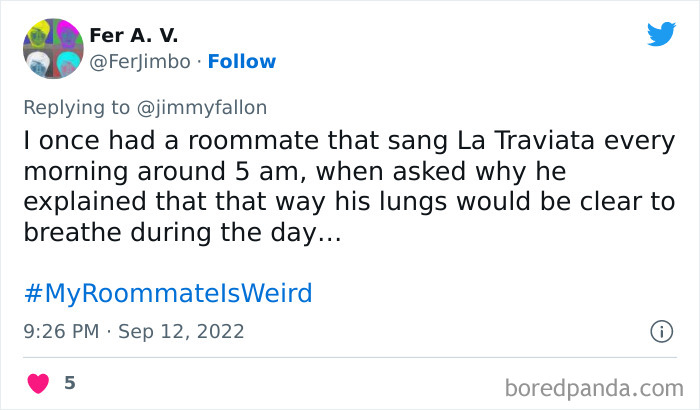Click the Sep 12, 2022 date
The image size is (700, 410).
pos(181,330)
